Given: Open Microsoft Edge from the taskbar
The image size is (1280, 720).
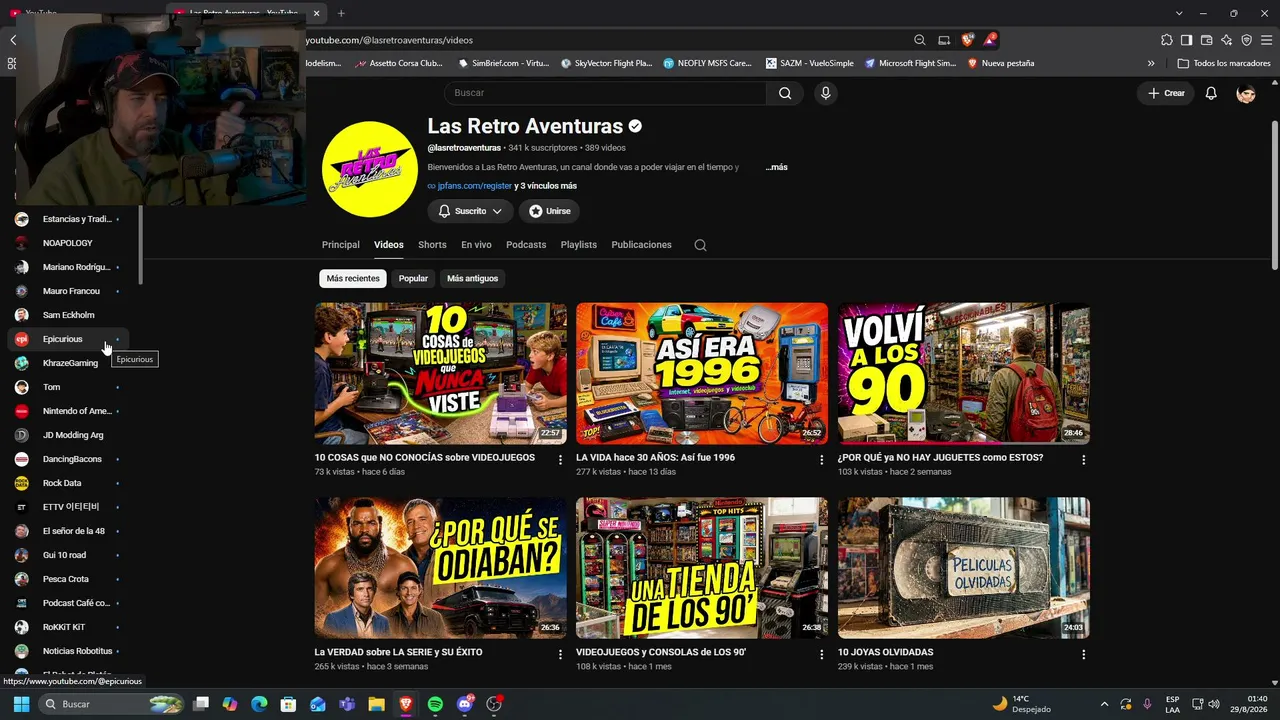Looking at the screenshot, I should tap(259, 704).
